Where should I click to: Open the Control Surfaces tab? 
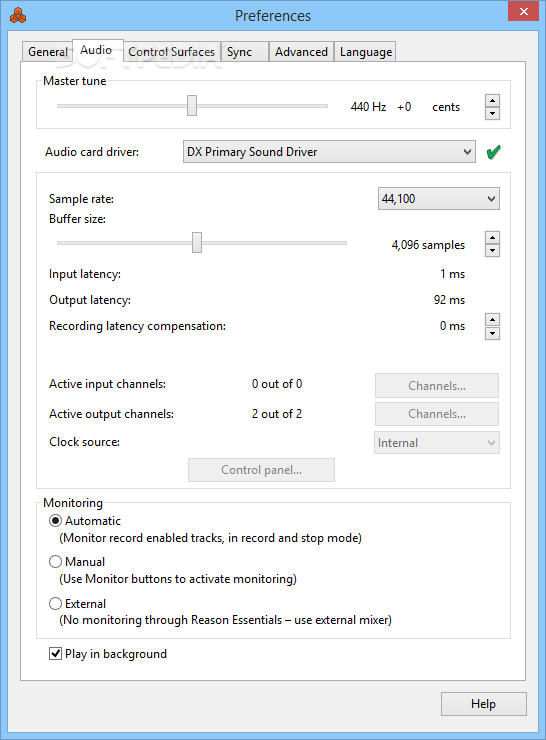172,51
